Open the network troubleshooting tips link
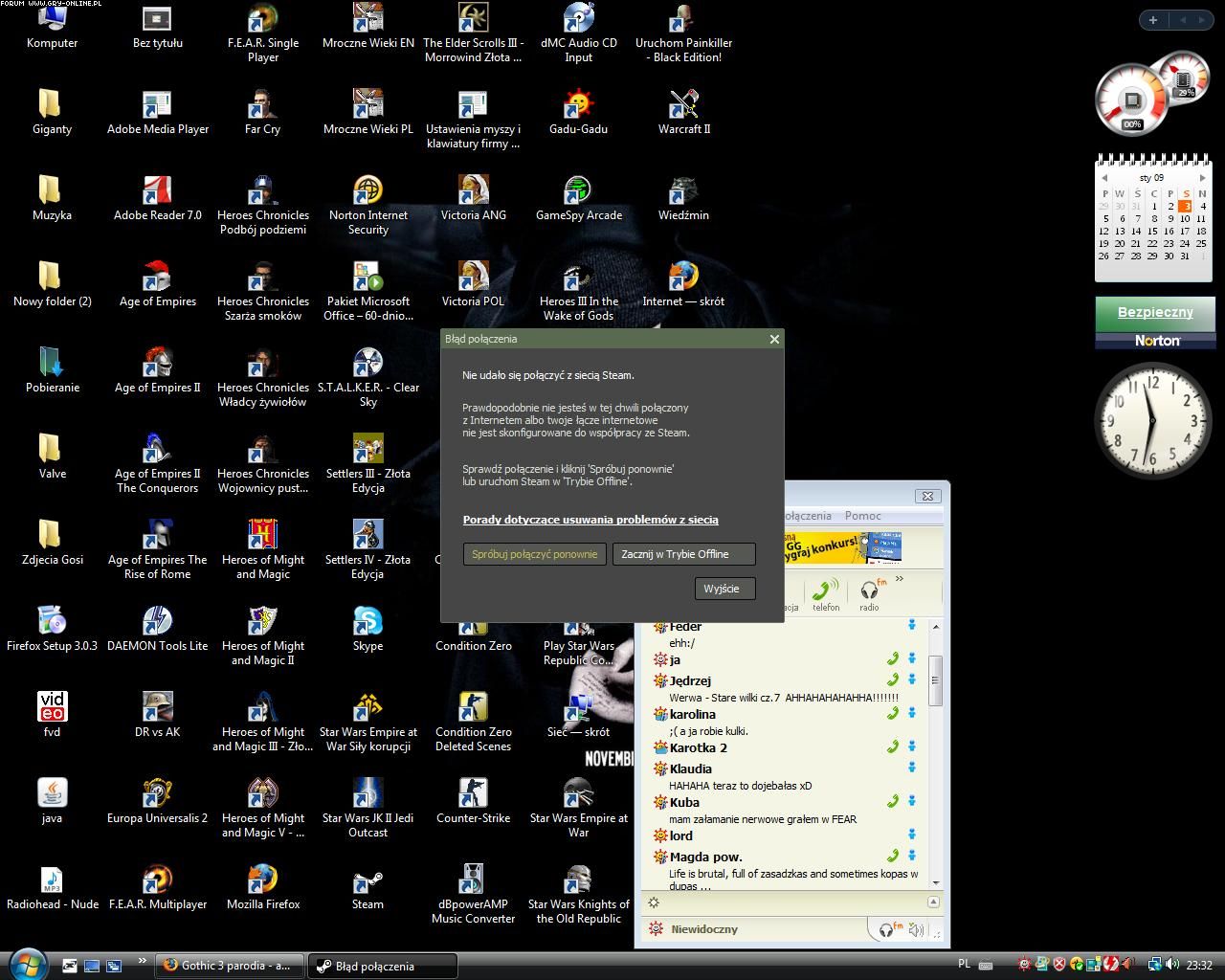The width and height of the screenshot is (1225, 980). (590, 520)
